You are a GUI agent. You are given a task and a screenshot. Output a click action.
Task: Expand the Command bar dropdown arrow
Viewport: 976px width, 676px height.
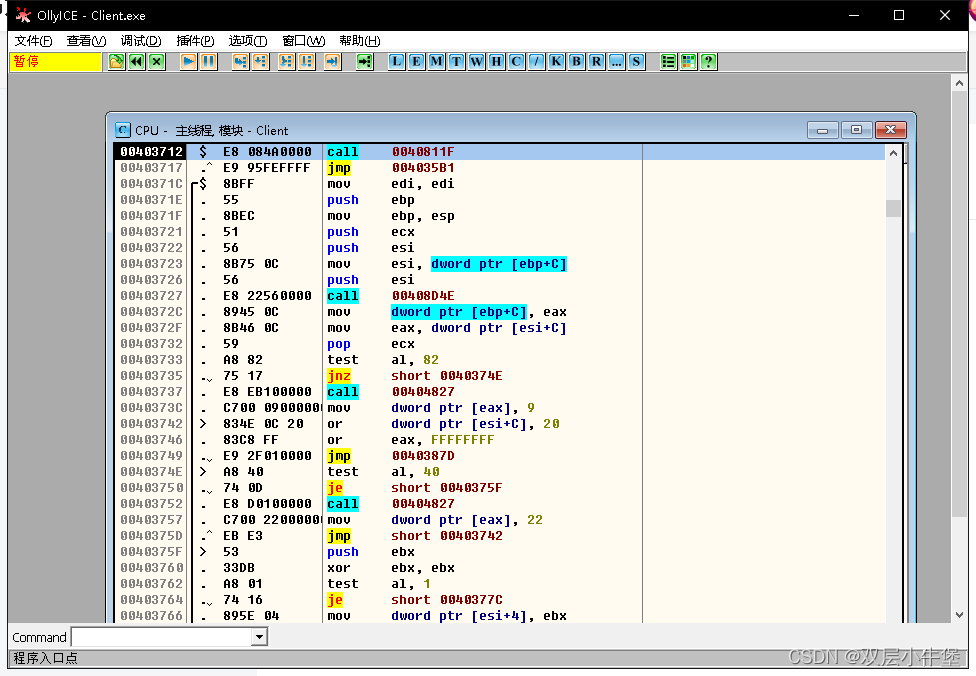click(260, 637)
